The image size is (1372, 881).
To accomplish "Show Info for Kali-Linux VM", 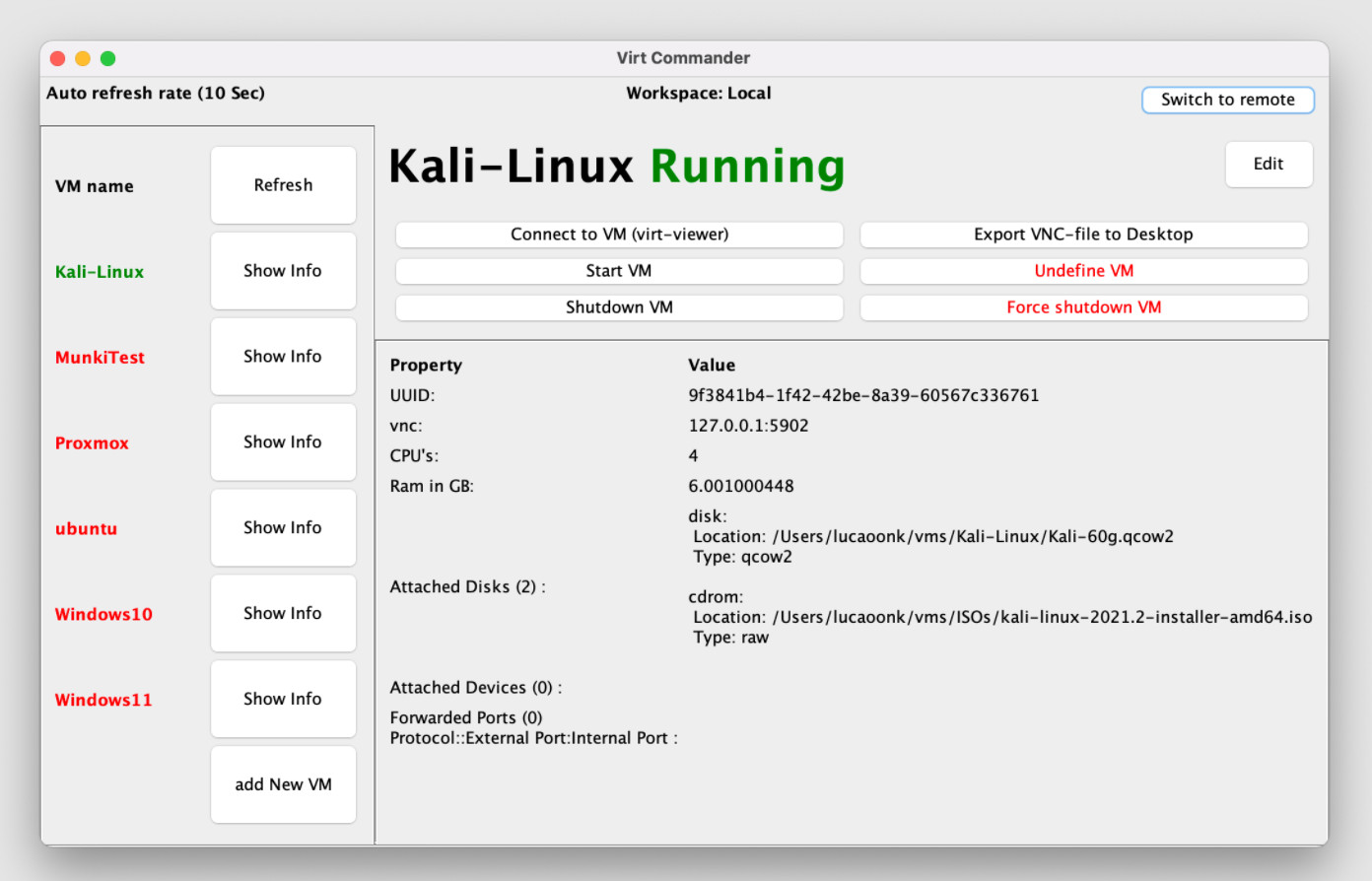I will (283, 271).
